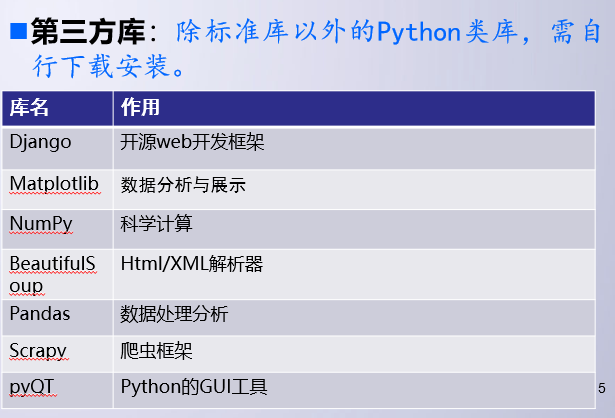Image resolution: width=615 pixels, height=418 pixels.
Task: Select the Pandas cell
Action: (x=58, y=318)
